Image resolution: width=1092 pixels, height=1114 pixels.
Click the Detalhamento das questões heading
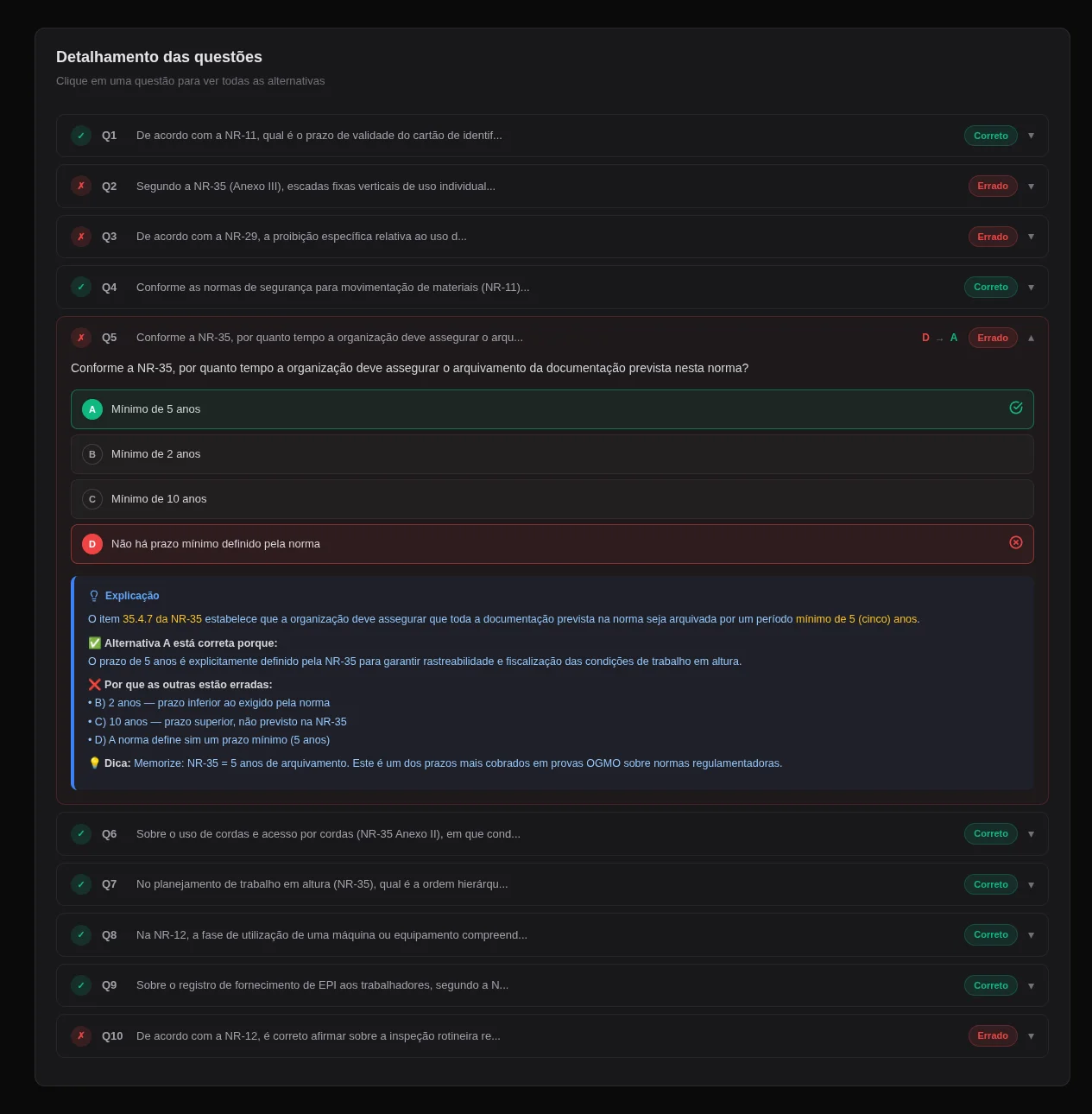pyautogui.click(x=159, y=57)
